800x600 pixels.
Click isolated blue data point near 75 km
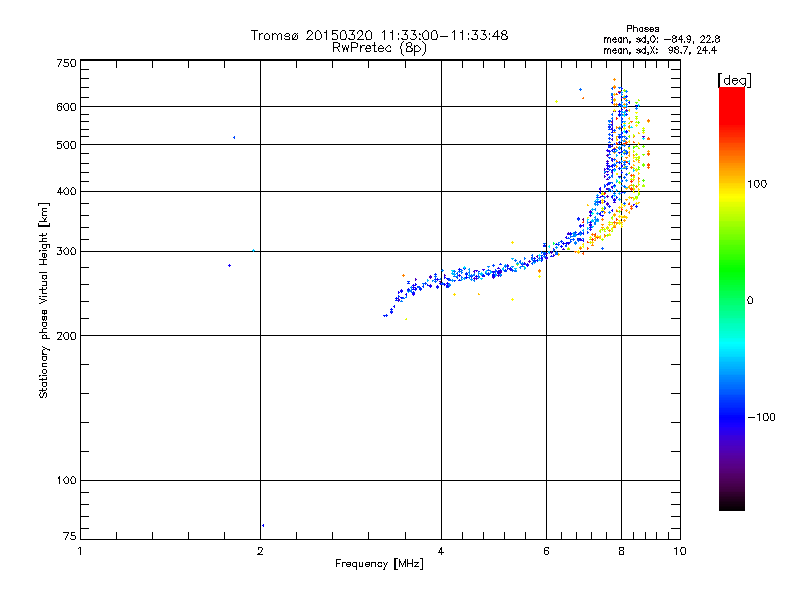pyautogui.click(x=263, y=526)
